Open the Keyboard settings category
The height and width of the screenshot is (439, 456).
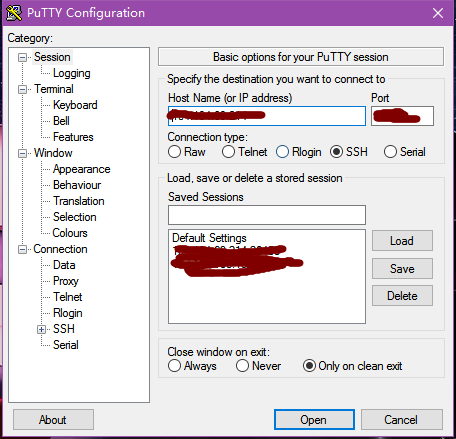click(75, 105)
